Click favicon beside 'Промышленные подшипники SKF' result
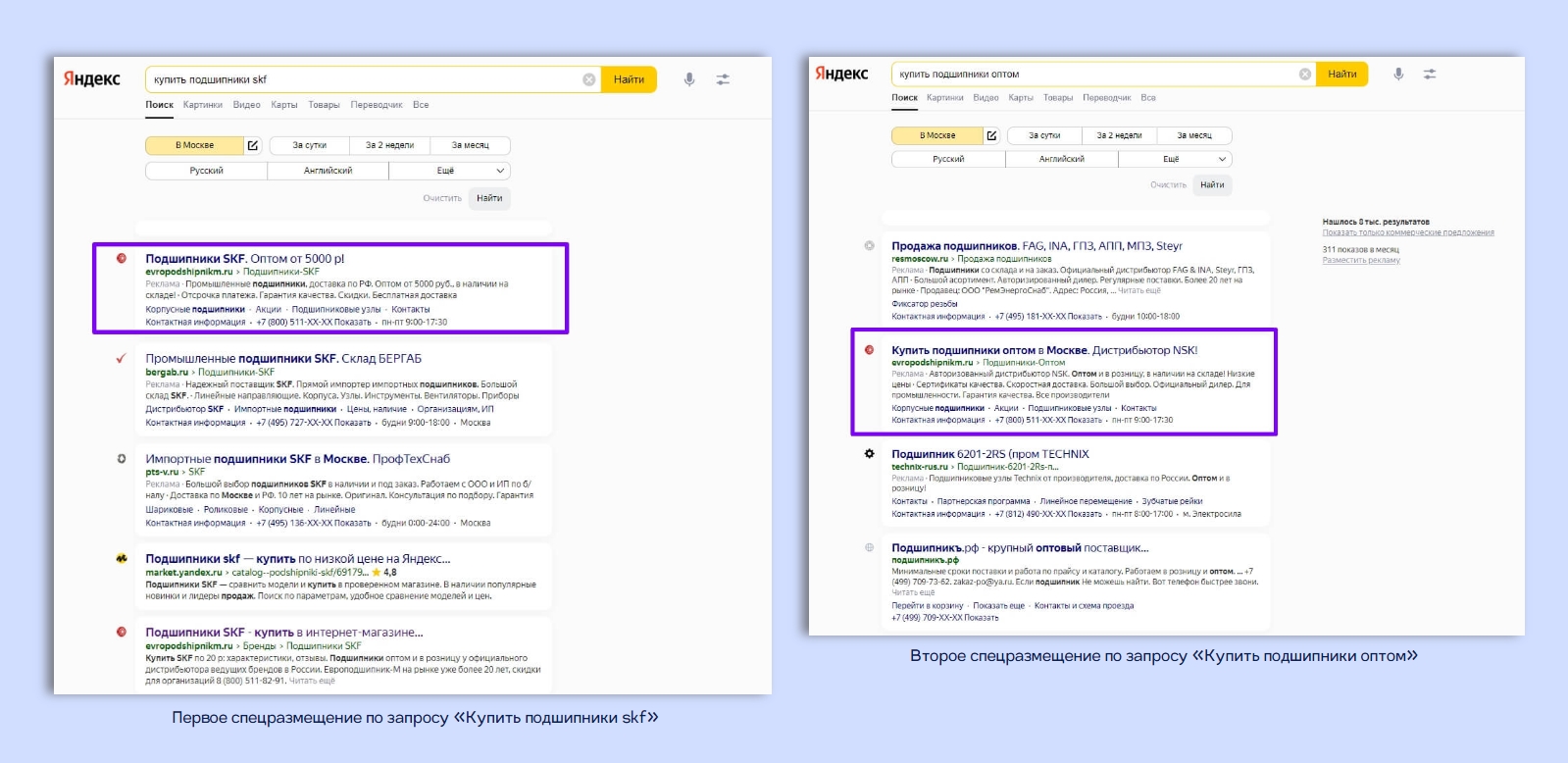 pyautogui.click(x=122, y=359)
